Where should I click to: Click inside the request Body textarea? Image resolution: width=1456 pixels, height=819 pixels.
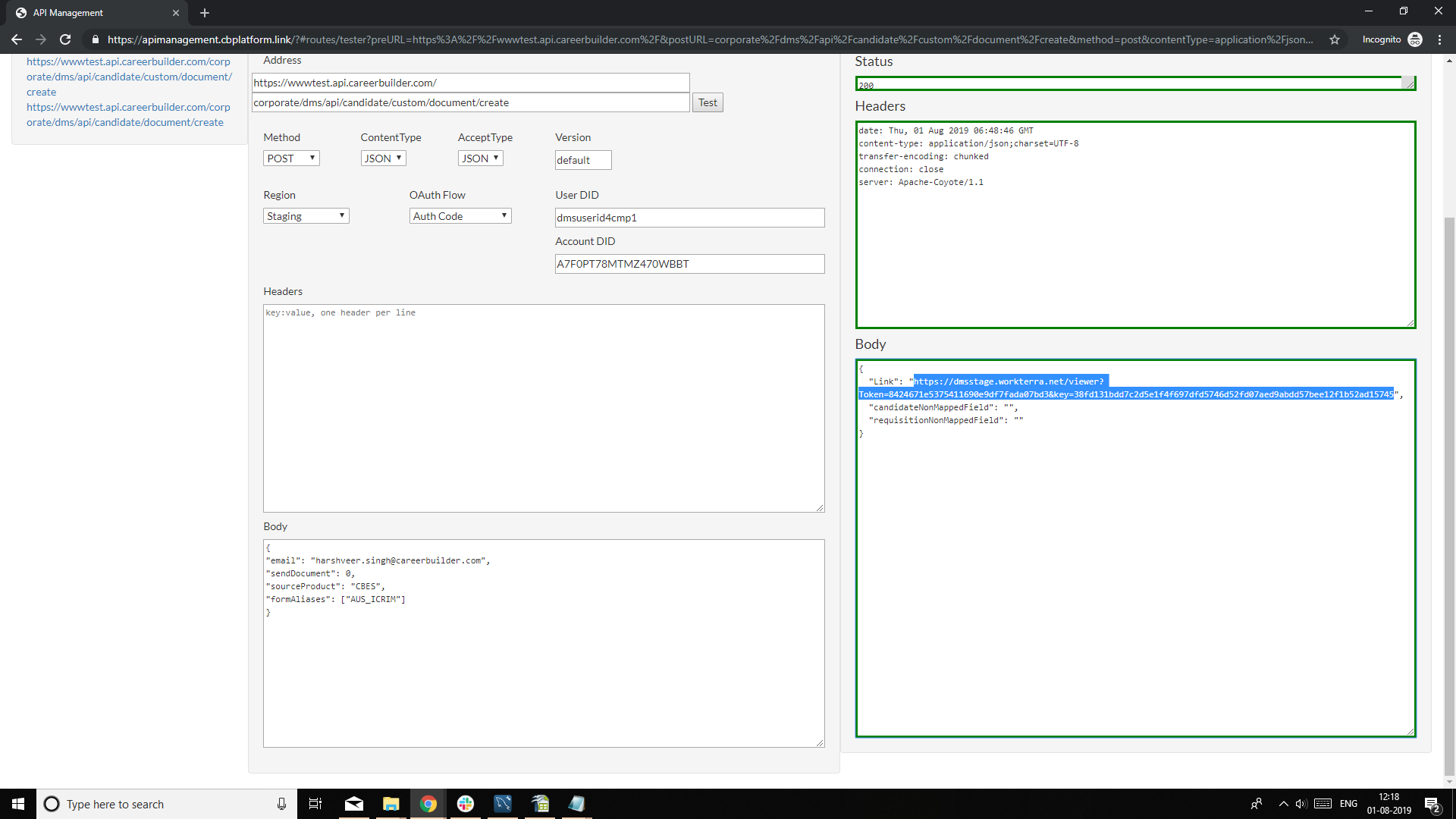click(x=544, y=643)
